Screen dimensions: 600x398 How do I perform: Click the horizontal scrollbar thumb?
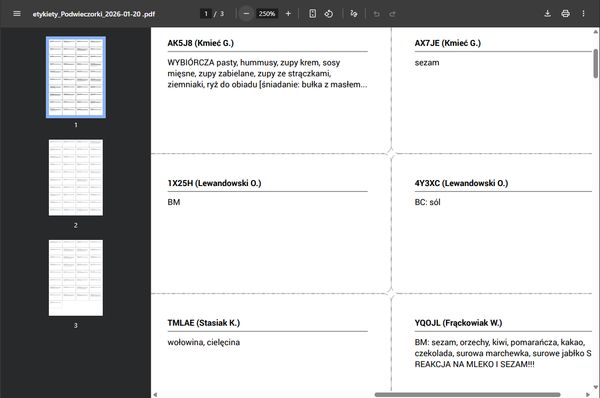(468, 395)
